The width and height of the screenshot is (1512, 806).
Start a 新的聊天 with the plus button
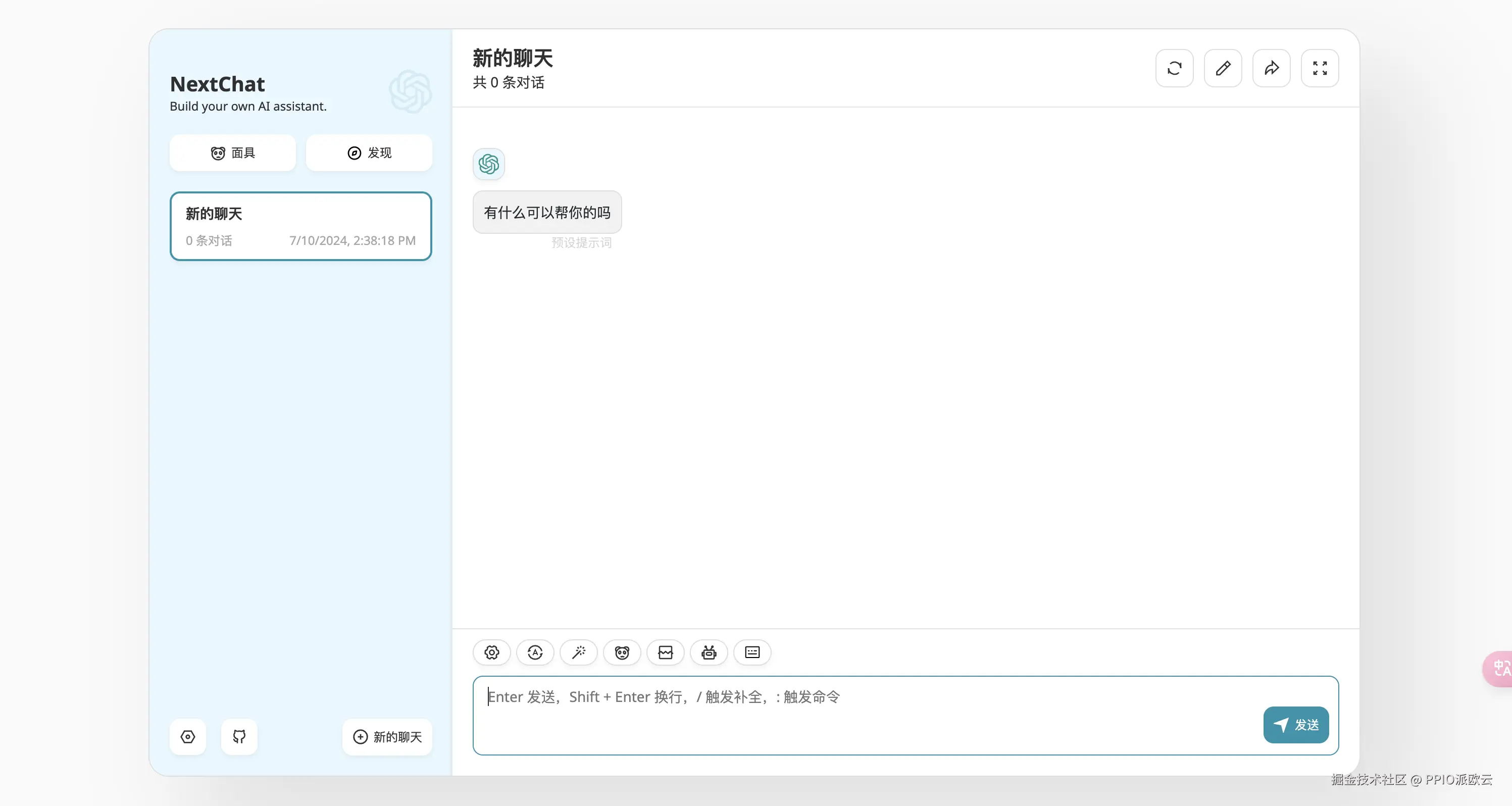pyautogui.click(x=387, y=736)
